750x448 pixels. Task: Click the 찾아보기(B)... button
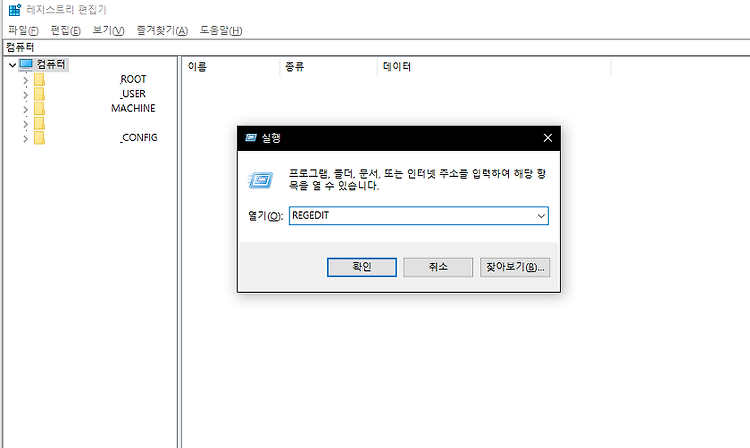coord(515,267)
